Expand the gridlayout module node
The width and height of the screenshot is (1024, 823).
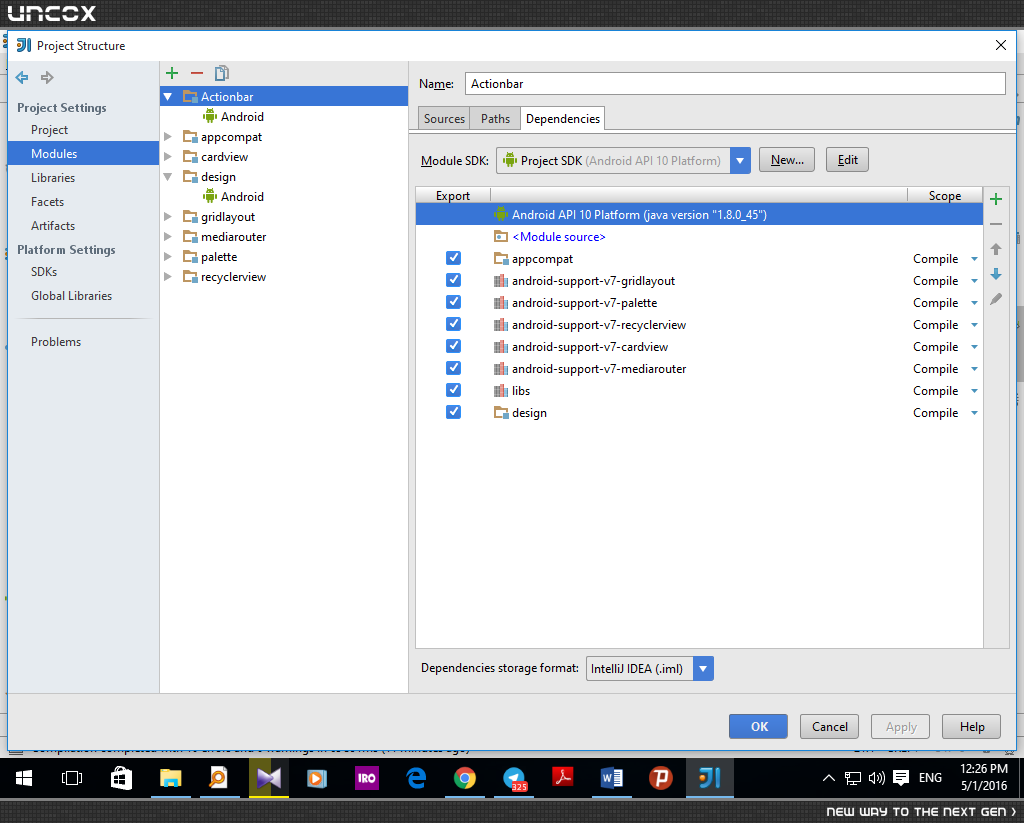(x=168, y=217)
